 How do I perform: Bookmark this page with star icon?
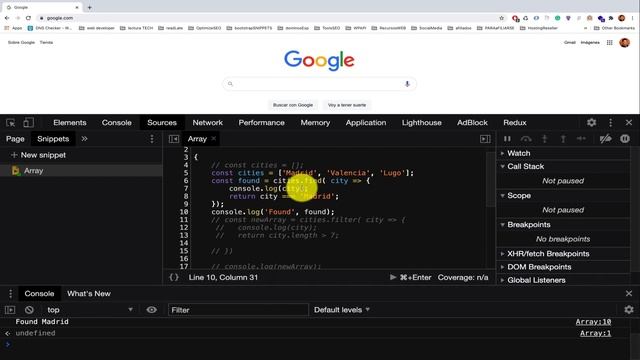click(502, 18)
